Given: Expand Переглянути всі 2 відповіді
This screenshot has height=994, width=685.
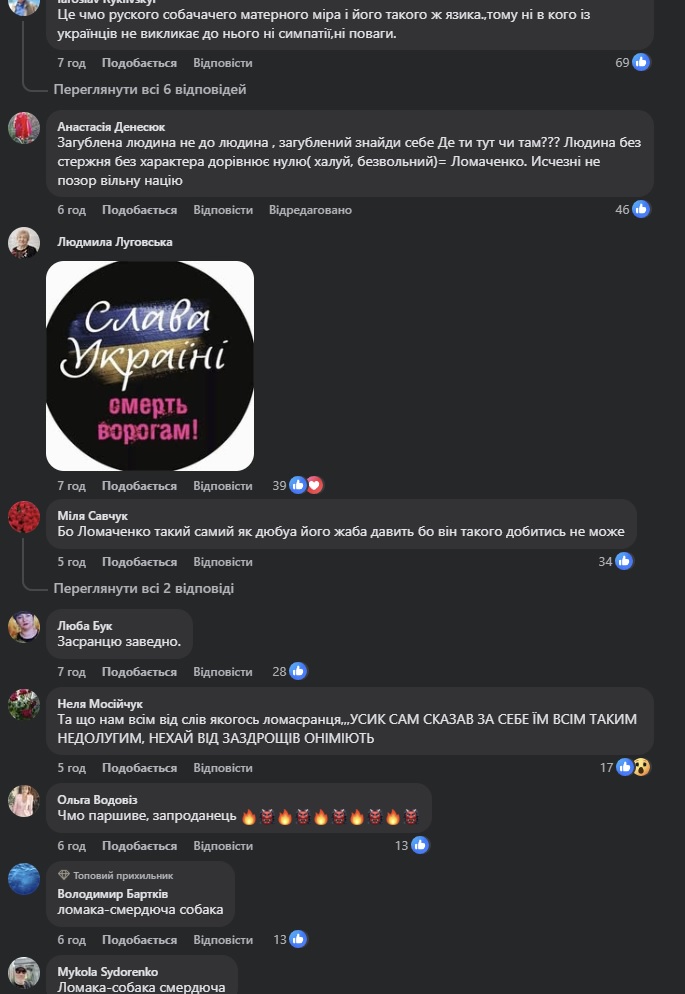Looking at the screenshot, I should [143, 588].
